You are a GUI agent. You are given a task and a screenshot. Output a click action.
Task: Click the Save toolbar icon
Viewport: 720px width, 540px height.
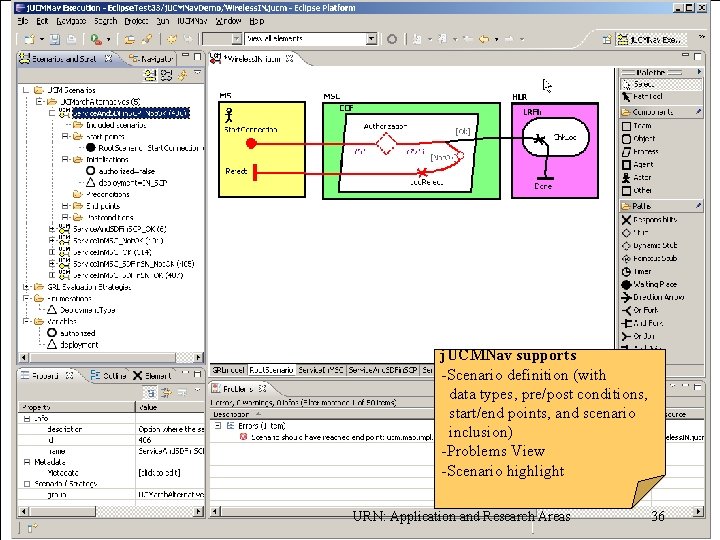[55, 39]
